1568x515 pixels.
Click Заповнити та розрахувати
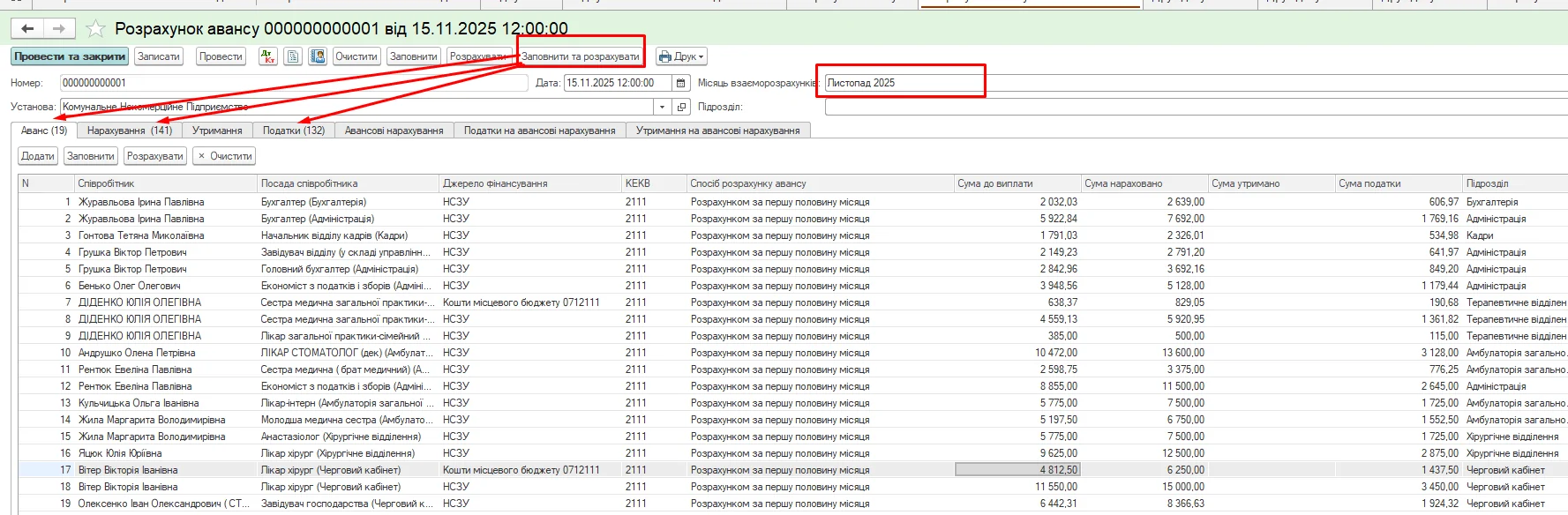(x=581, y=56)
